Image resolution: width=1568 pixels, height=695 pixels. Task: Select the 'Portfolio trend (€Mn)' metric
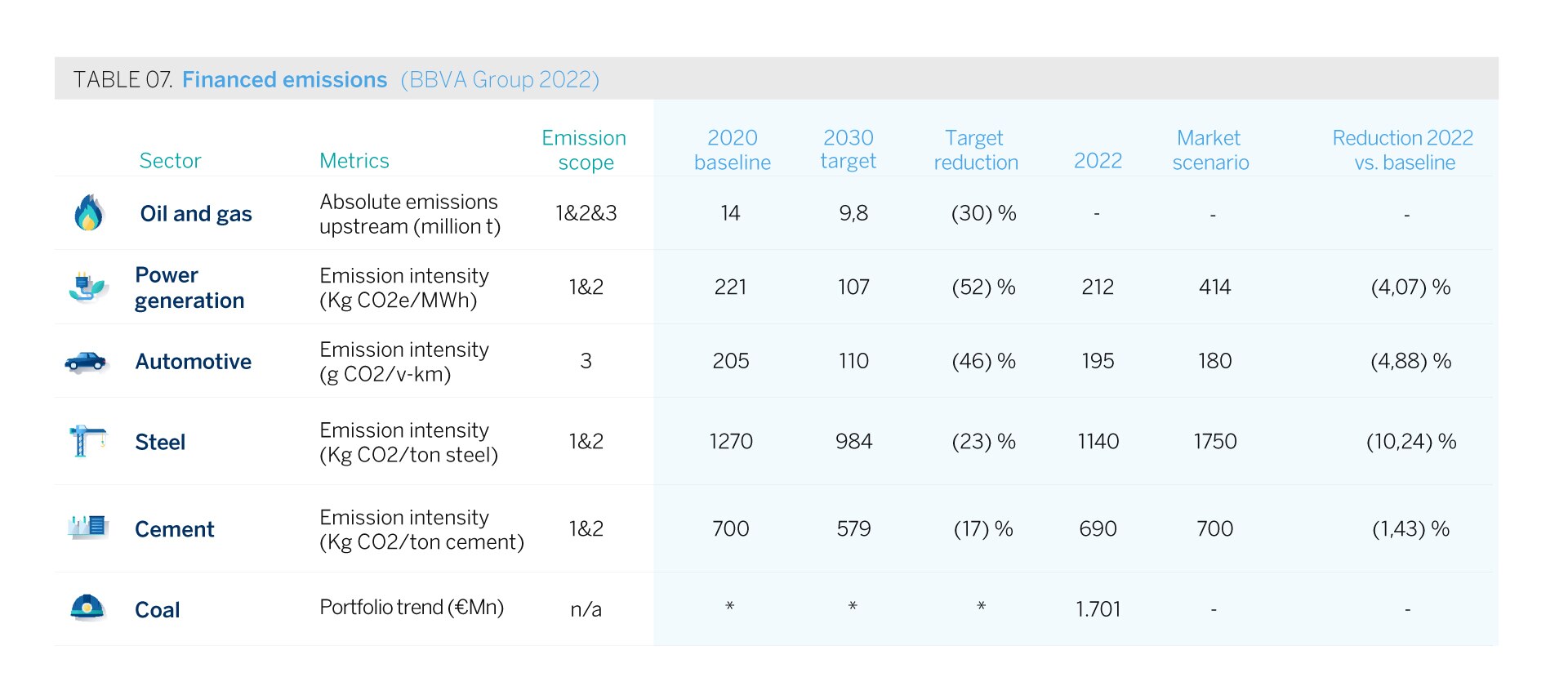412,608
